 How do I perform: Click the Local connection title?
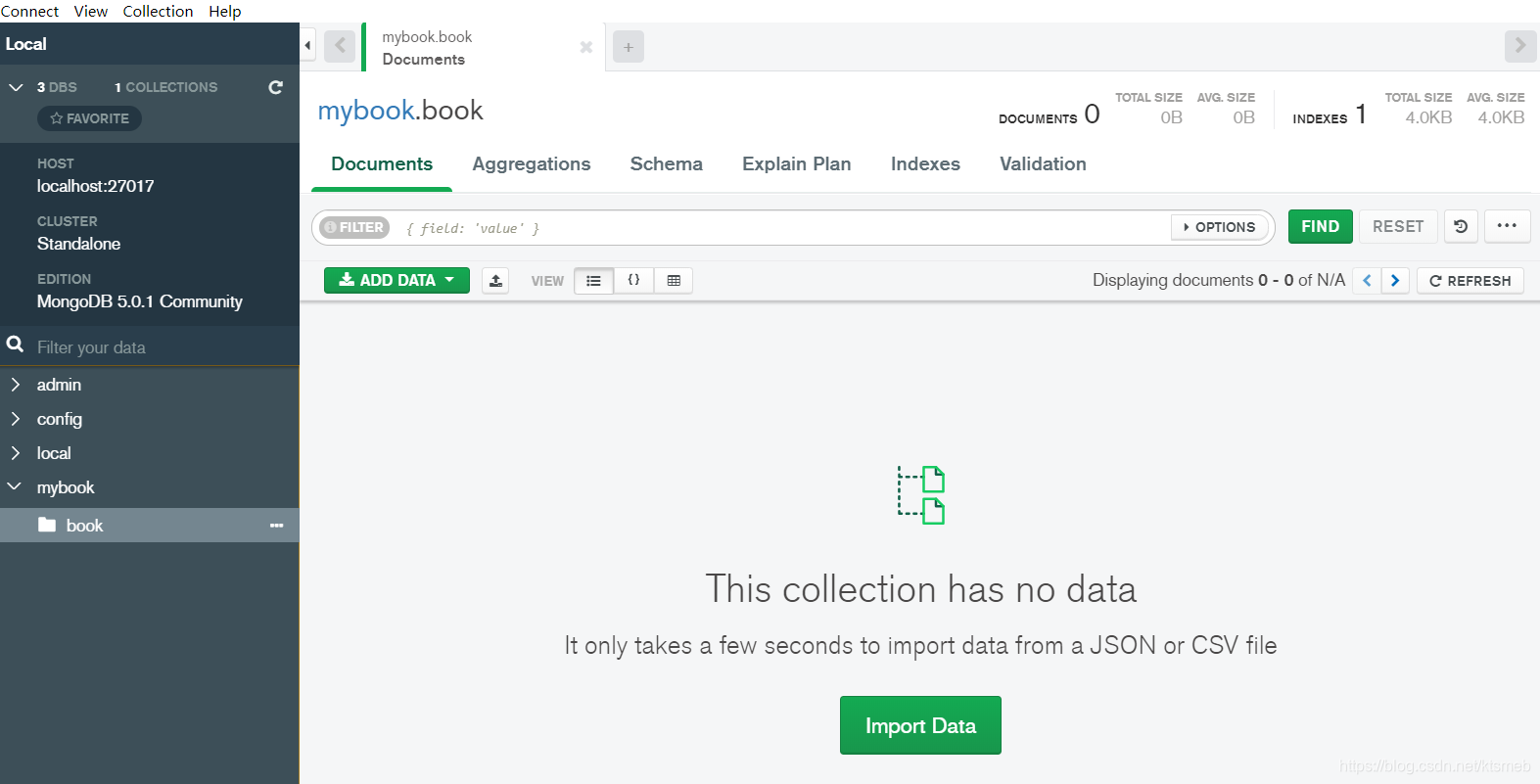pos(26,44)
